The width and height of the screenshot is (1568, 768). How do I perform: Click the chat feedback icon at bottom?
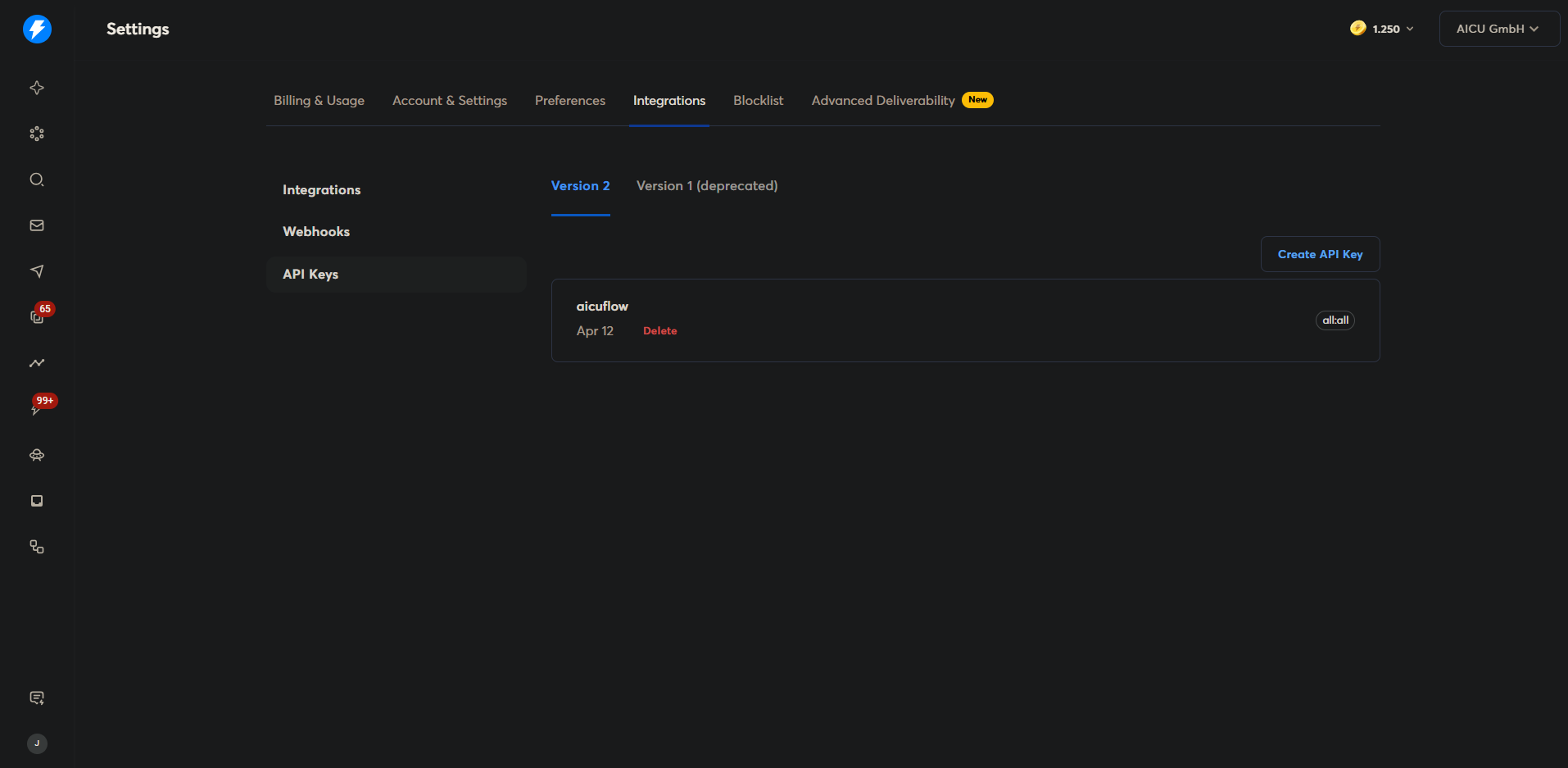pyautogui.click(x=37, y=698)
